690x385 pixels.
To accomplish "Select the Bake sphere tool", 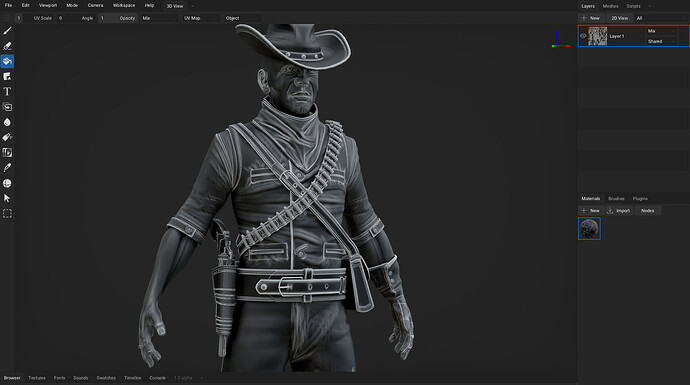I will 7,183.
